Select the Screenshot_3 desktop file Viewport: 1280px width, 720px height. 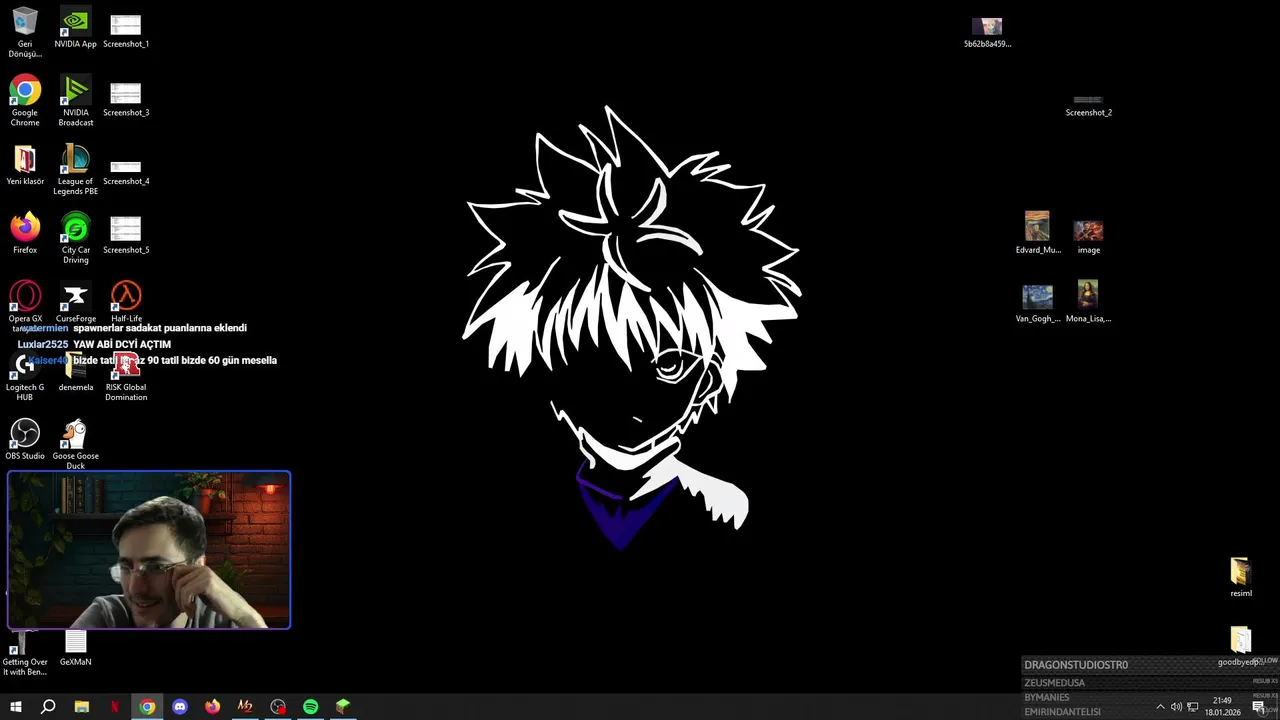point(126,97)
